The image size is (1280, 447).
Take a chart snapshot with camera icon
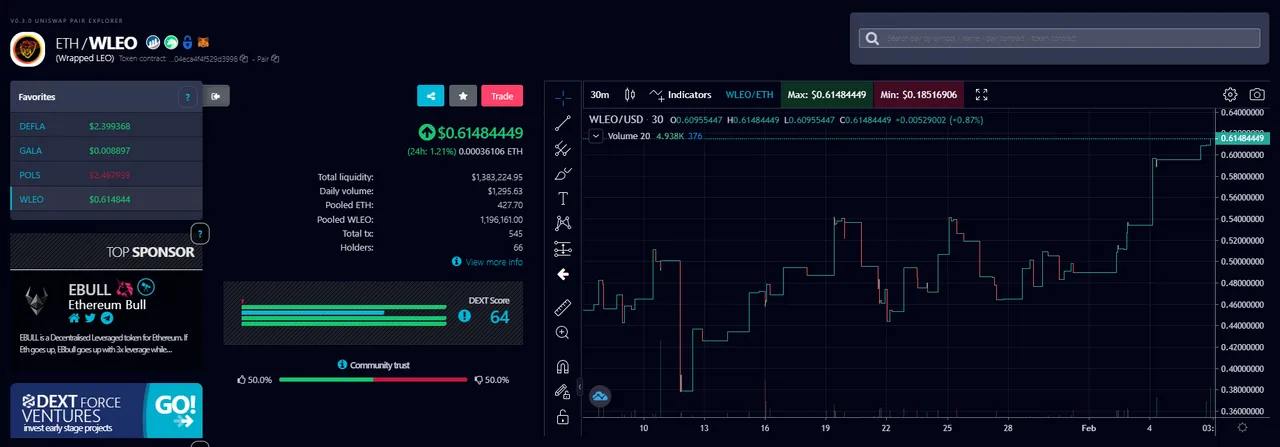[x=1256, y=95]
